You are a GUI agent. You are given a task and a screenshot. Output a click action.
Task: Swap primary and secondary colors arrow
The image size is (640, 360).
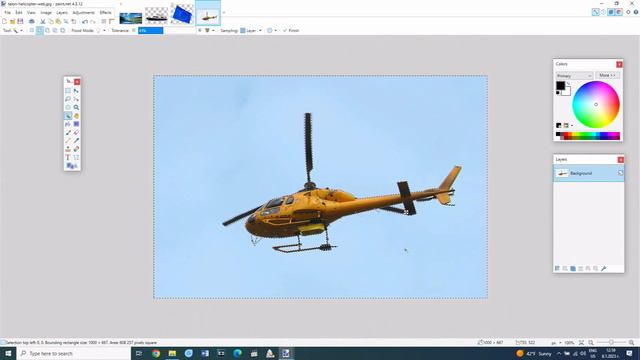[x=569, y=84]
